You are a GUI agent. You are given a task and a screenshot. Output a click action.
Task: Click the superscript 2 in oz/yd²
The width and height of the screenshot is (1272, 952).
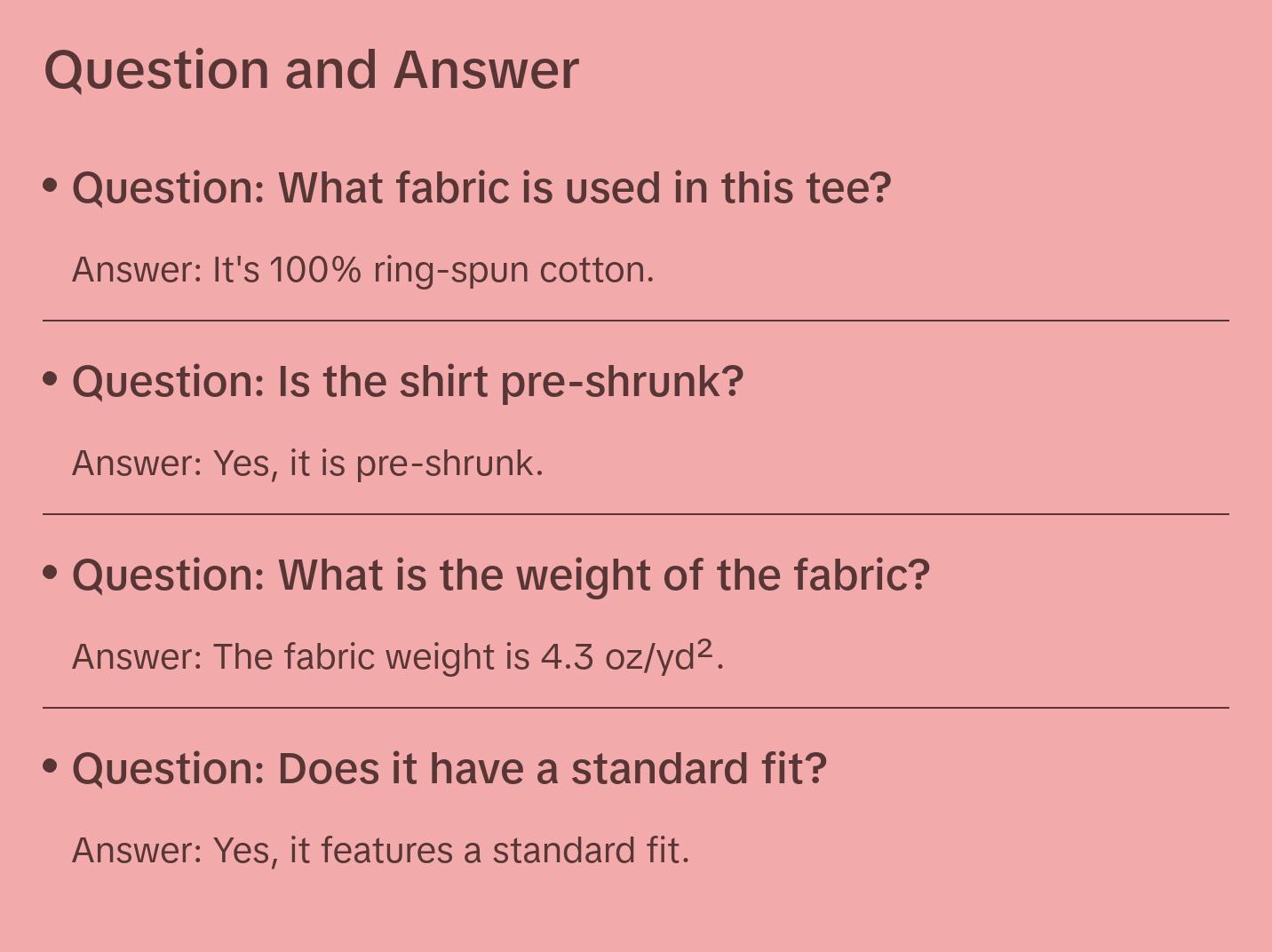point(704,649)
